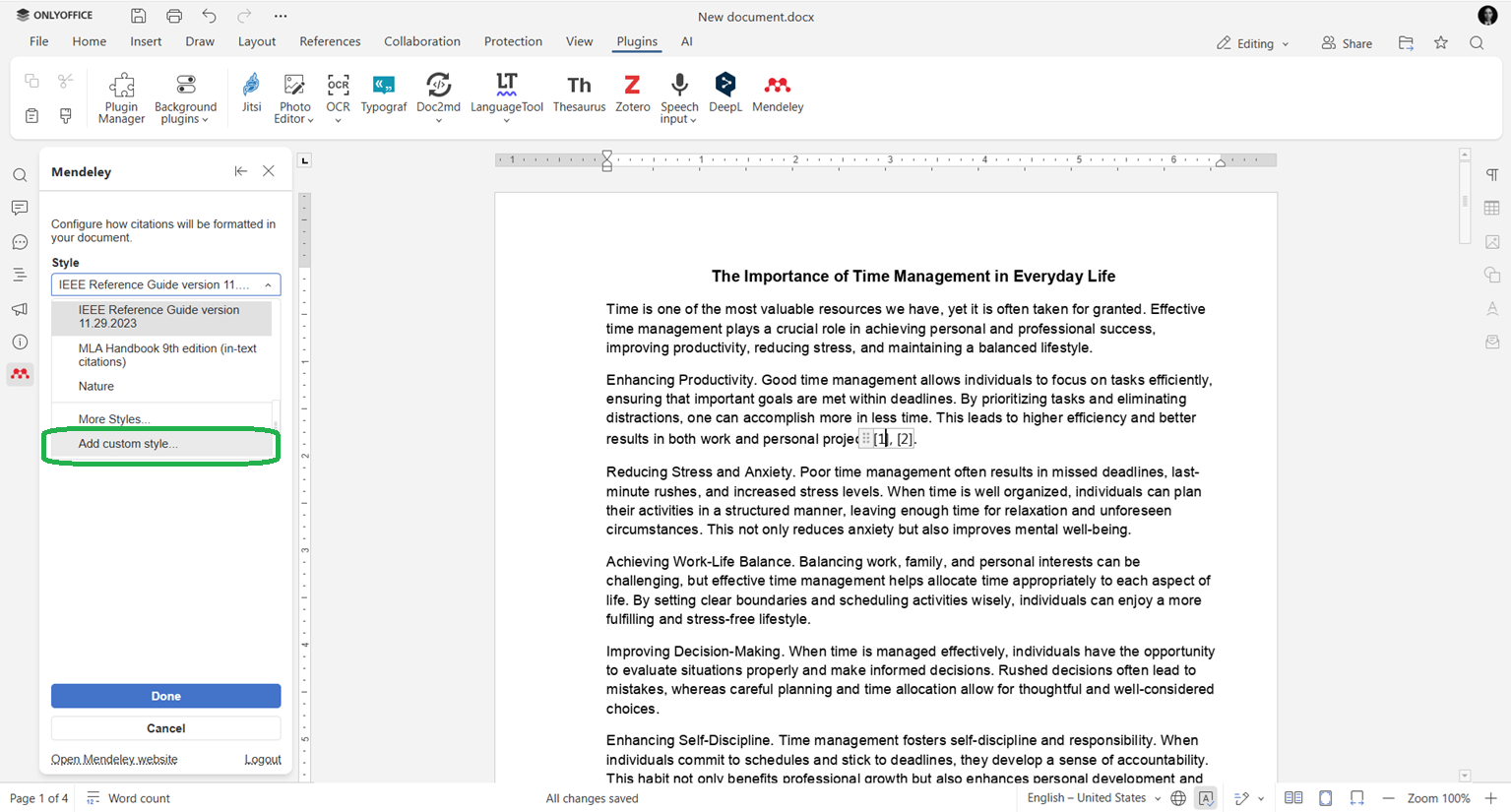Close the Mendeley panel
The width and height of the screenshot is (1511, 812).
tap(269, 171)
